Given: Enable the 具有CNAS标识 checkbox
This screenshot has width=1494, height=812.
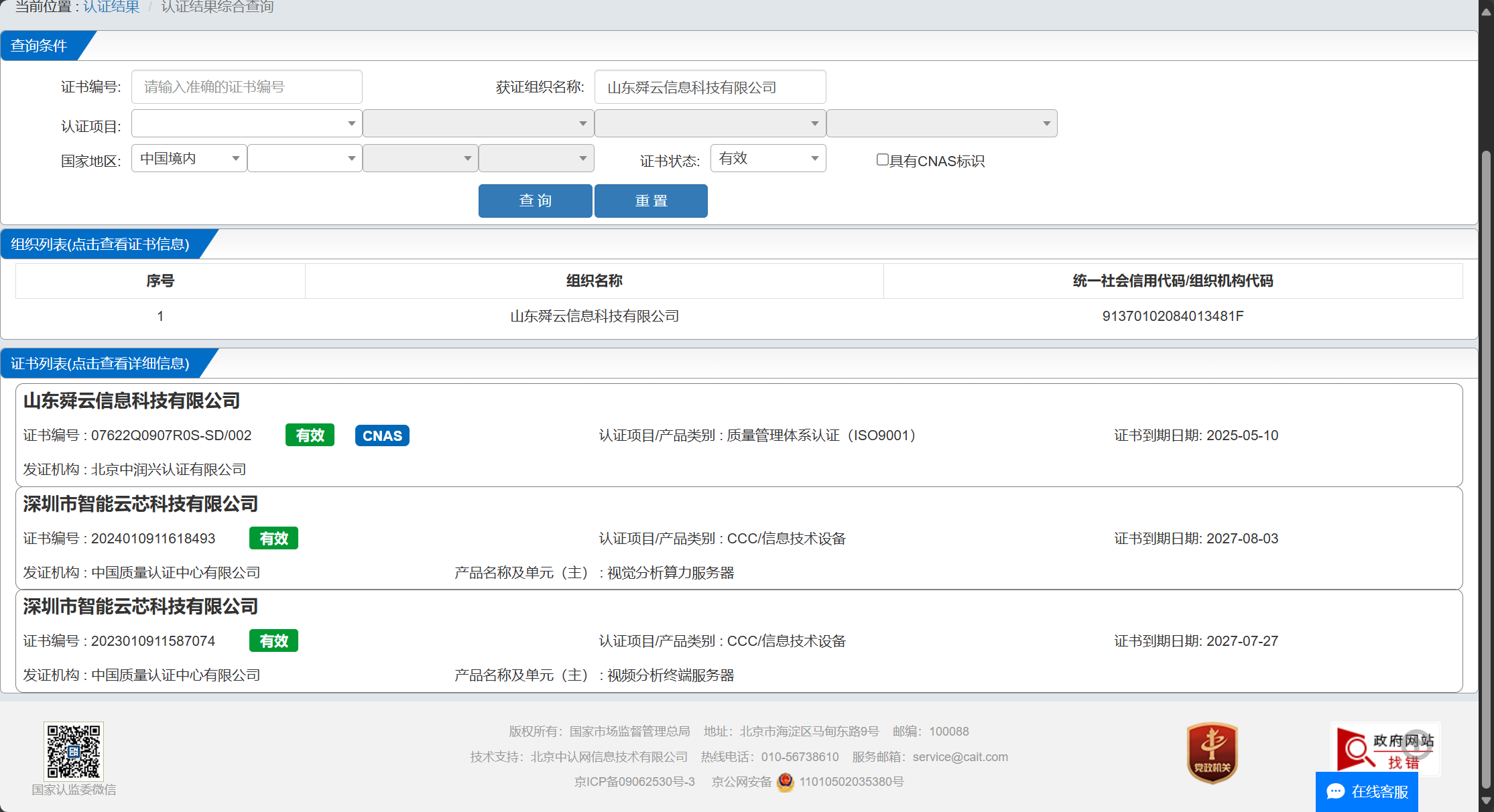Looking at the screenshot, I should (882, 159).
